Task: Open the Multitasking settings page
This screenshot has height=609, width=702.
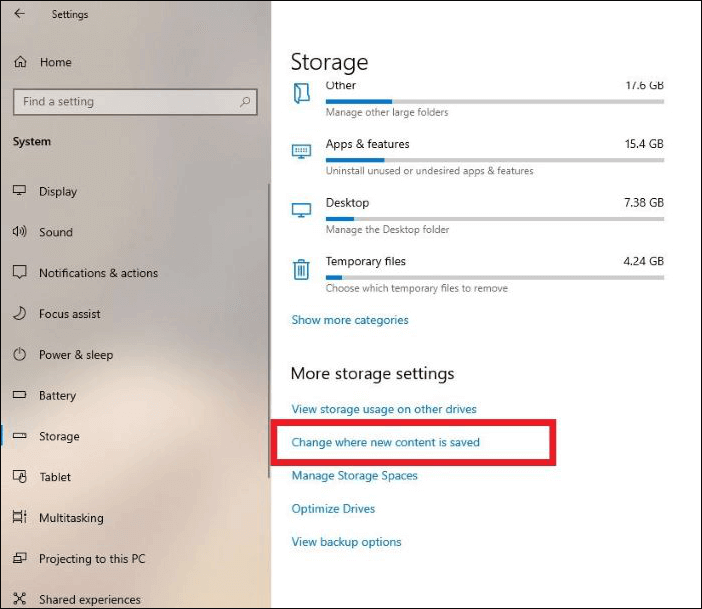Action: coord(71,518)
